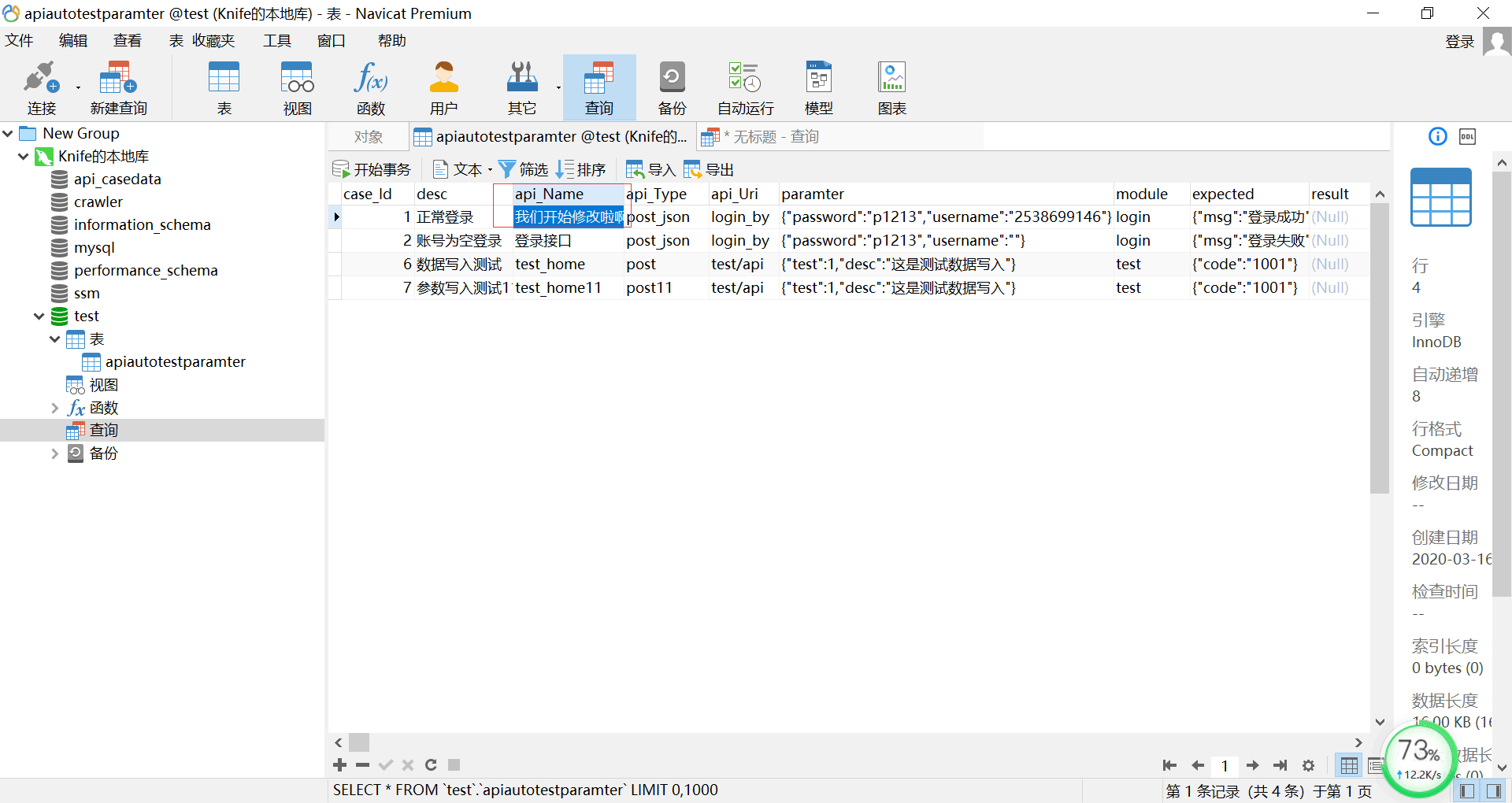The image size is (1512, 803).
Task: Open the 文件 (File) menu
Action: click(19, 40)
